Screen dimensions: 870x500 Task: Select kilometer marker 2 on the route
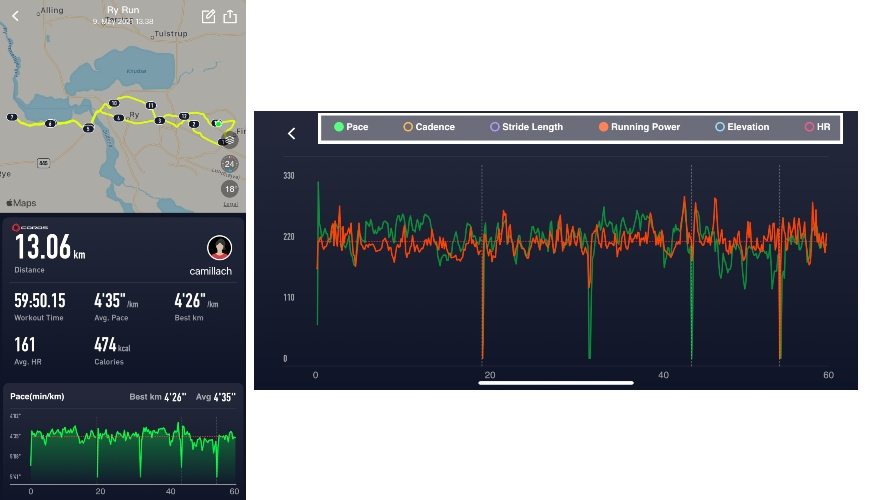(x=194, y=124)
